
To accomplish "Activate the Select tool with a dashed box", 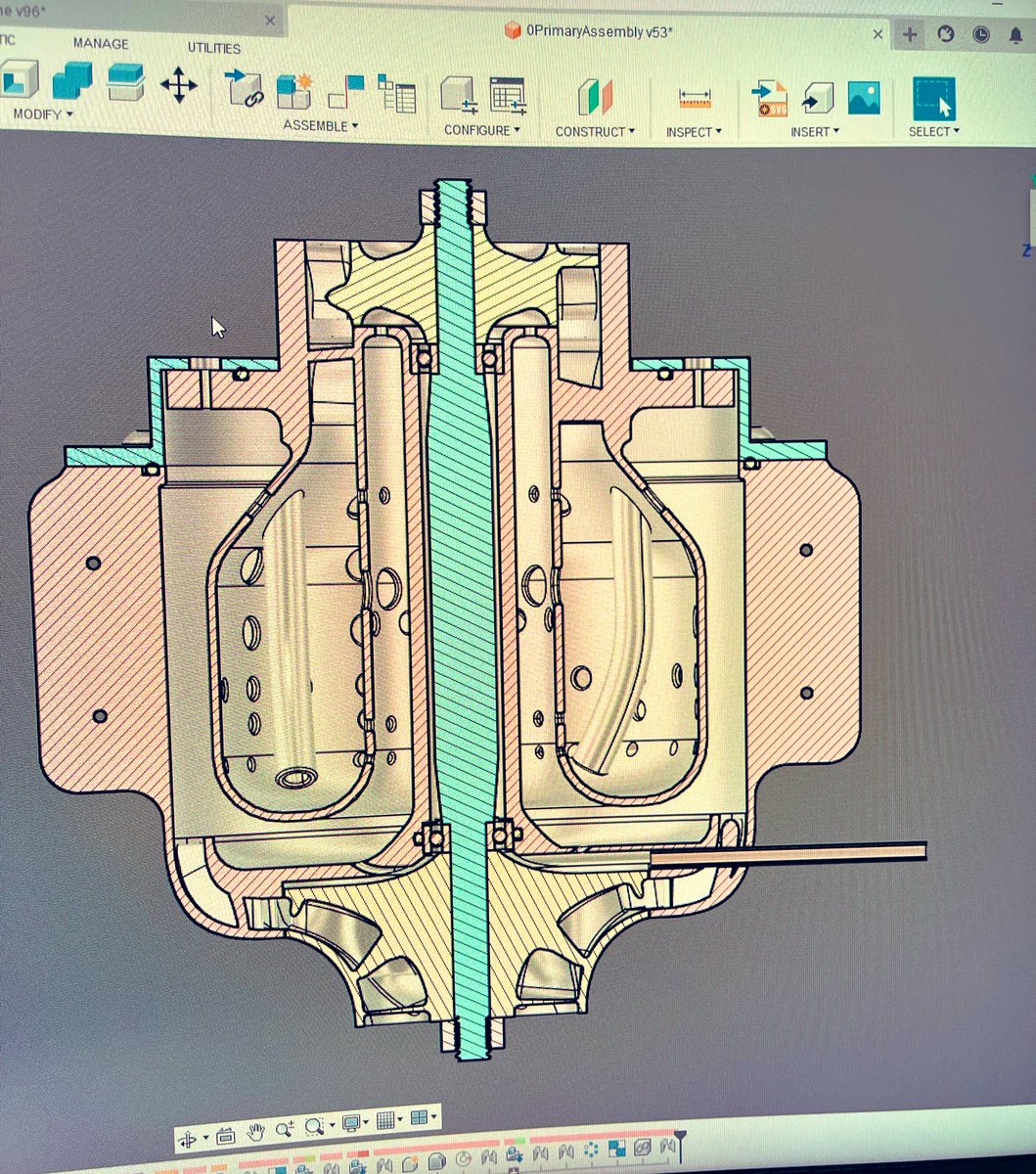I will [934, 98].
